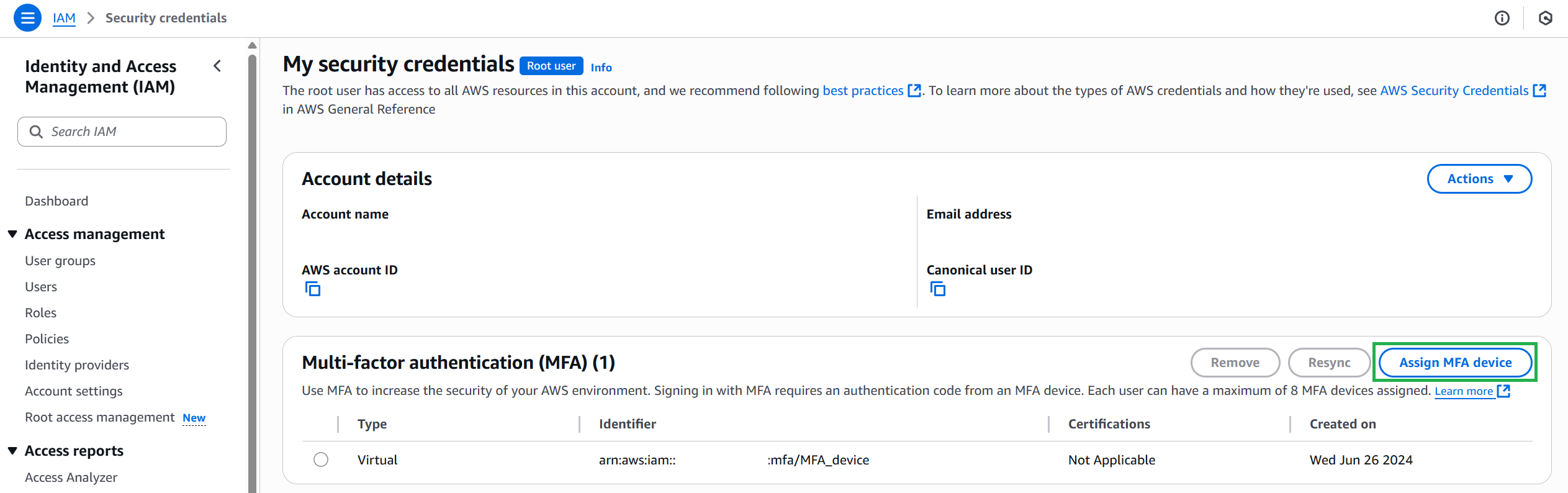Viewport: 1568px width, 493px height.
Task: Click the info circle icon in top bar
Action: point(1502,18)
